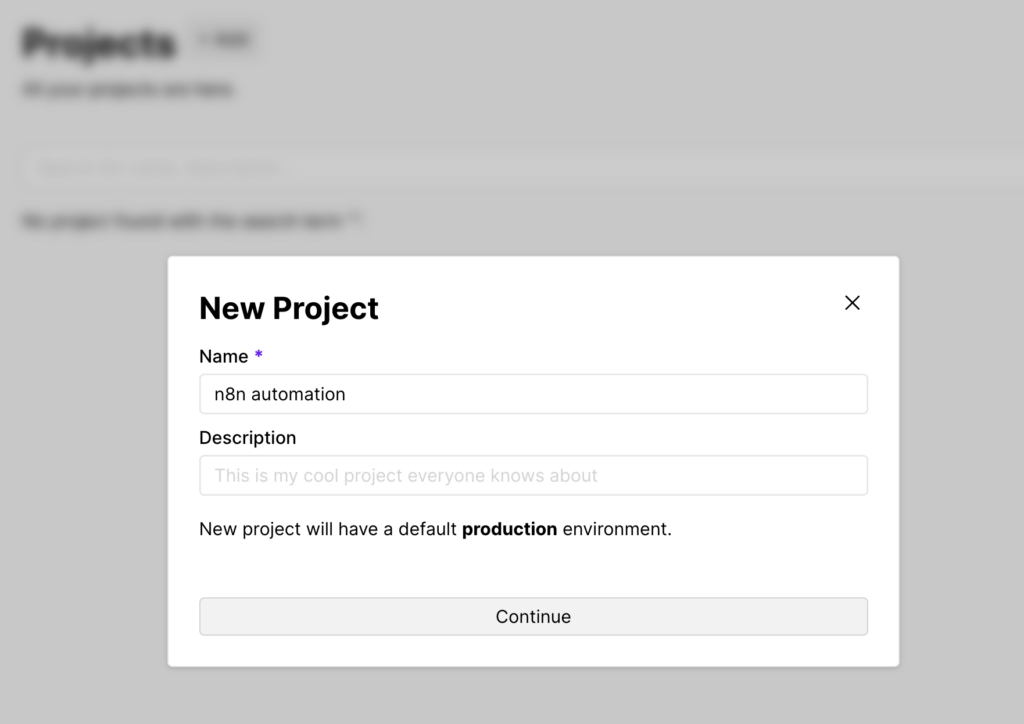
Task: Select the Description placeholder field
Action: coord(532,475)
